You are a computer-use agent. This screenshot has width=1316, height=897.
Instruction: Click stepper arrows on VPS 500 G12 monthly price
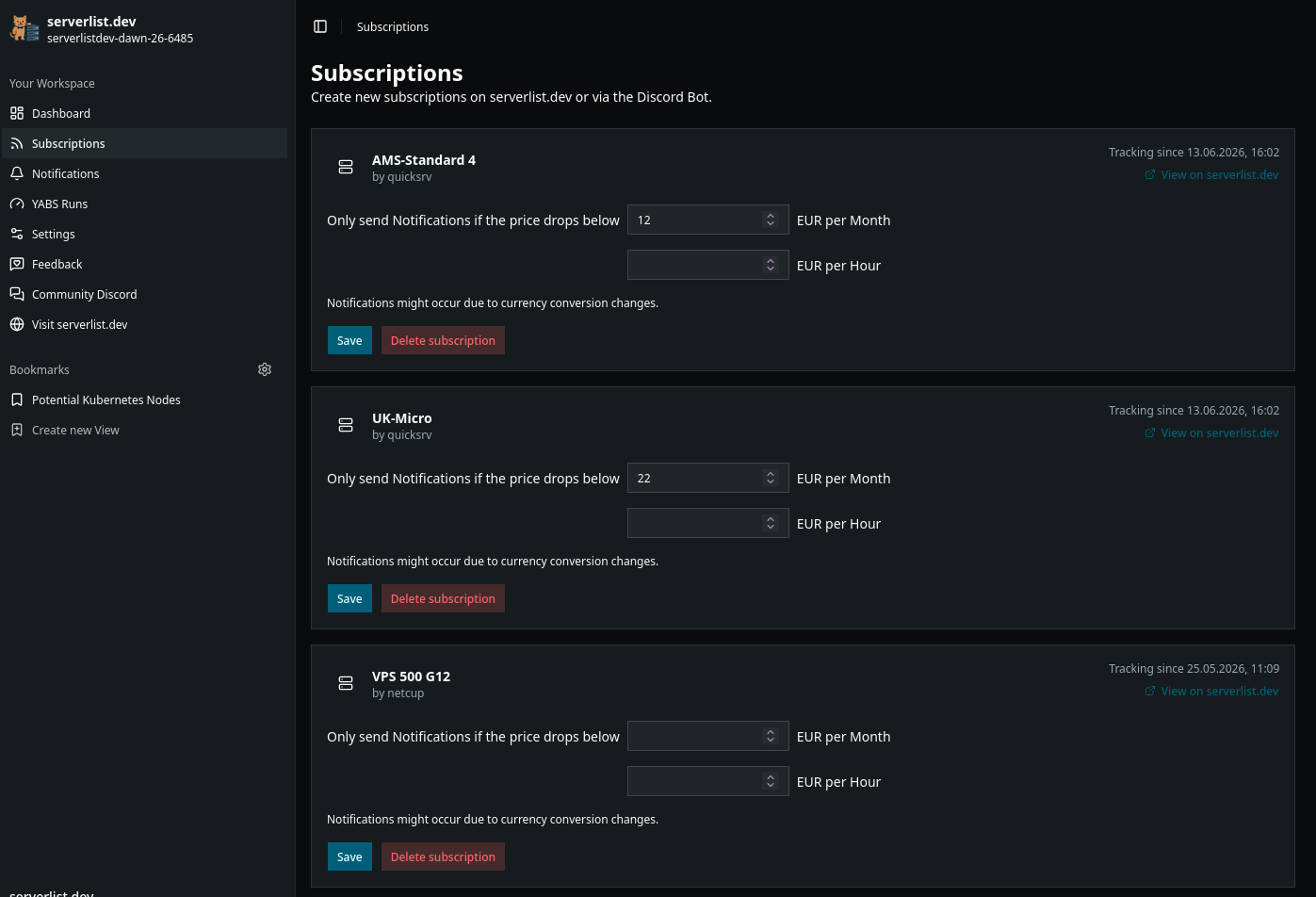click(771, 736)
